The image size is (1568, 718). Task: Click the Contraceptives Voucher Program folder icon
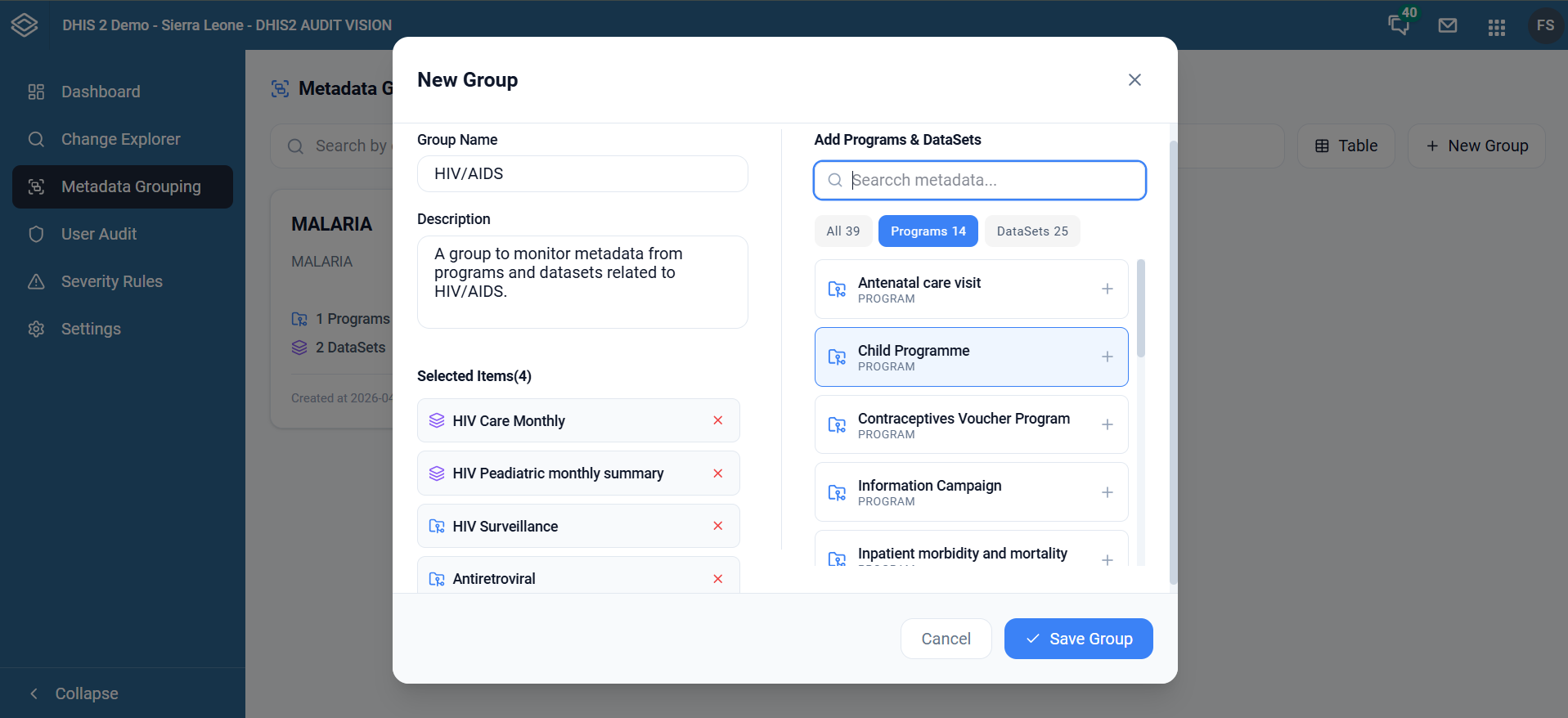click(837, 424)
